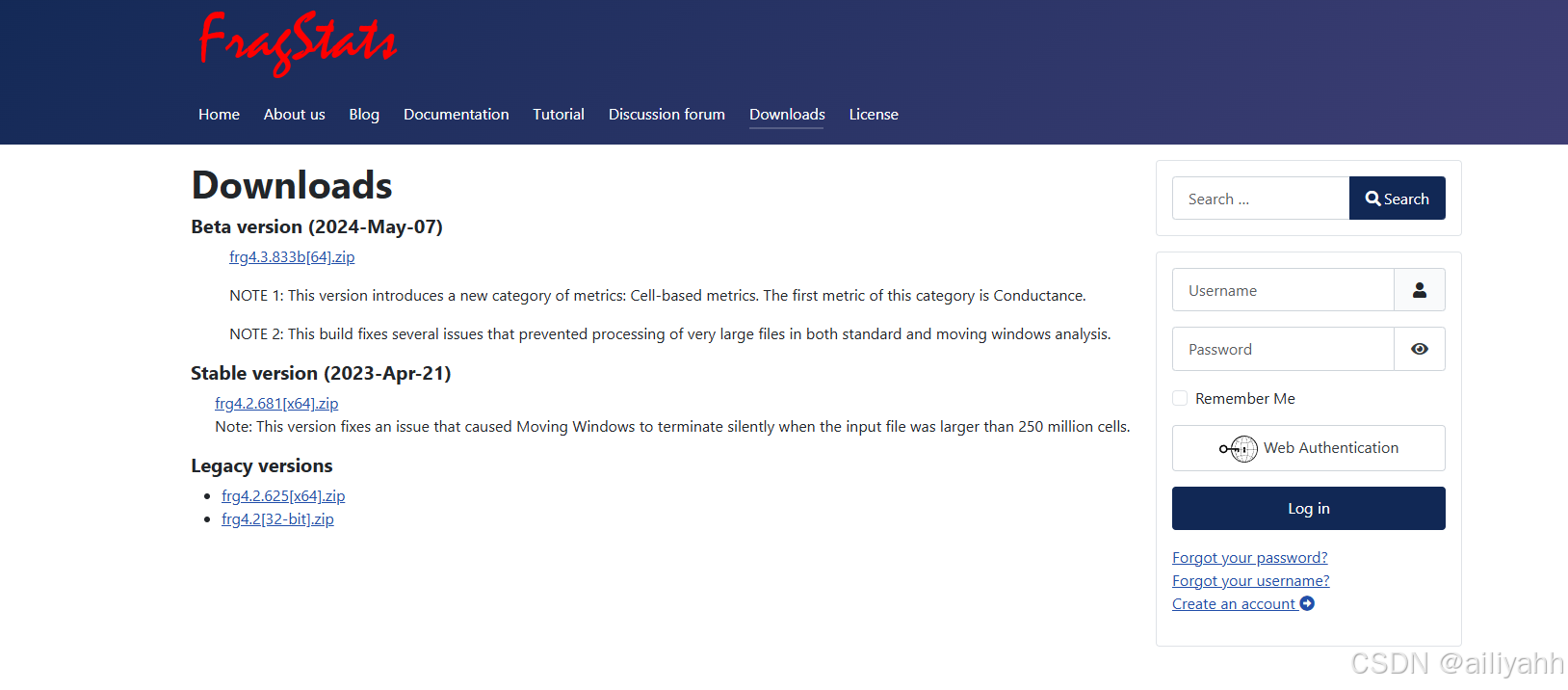
Task: Tick the Remember Me checkbox
Action: pyautogui.click(x=1180, y=398)
